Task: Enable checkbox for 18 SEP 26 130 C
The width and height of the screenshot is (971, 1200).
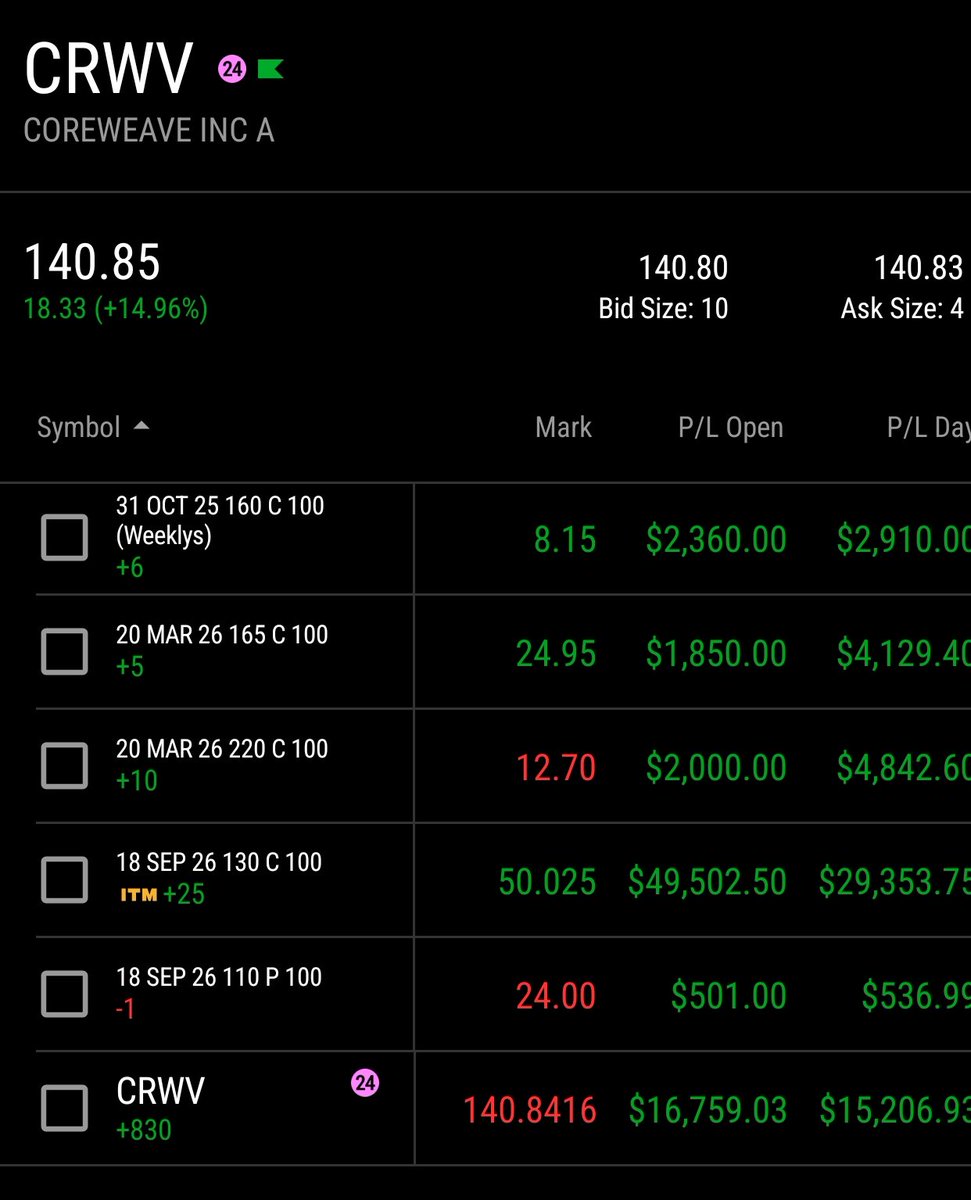Action: pos(65,881)
